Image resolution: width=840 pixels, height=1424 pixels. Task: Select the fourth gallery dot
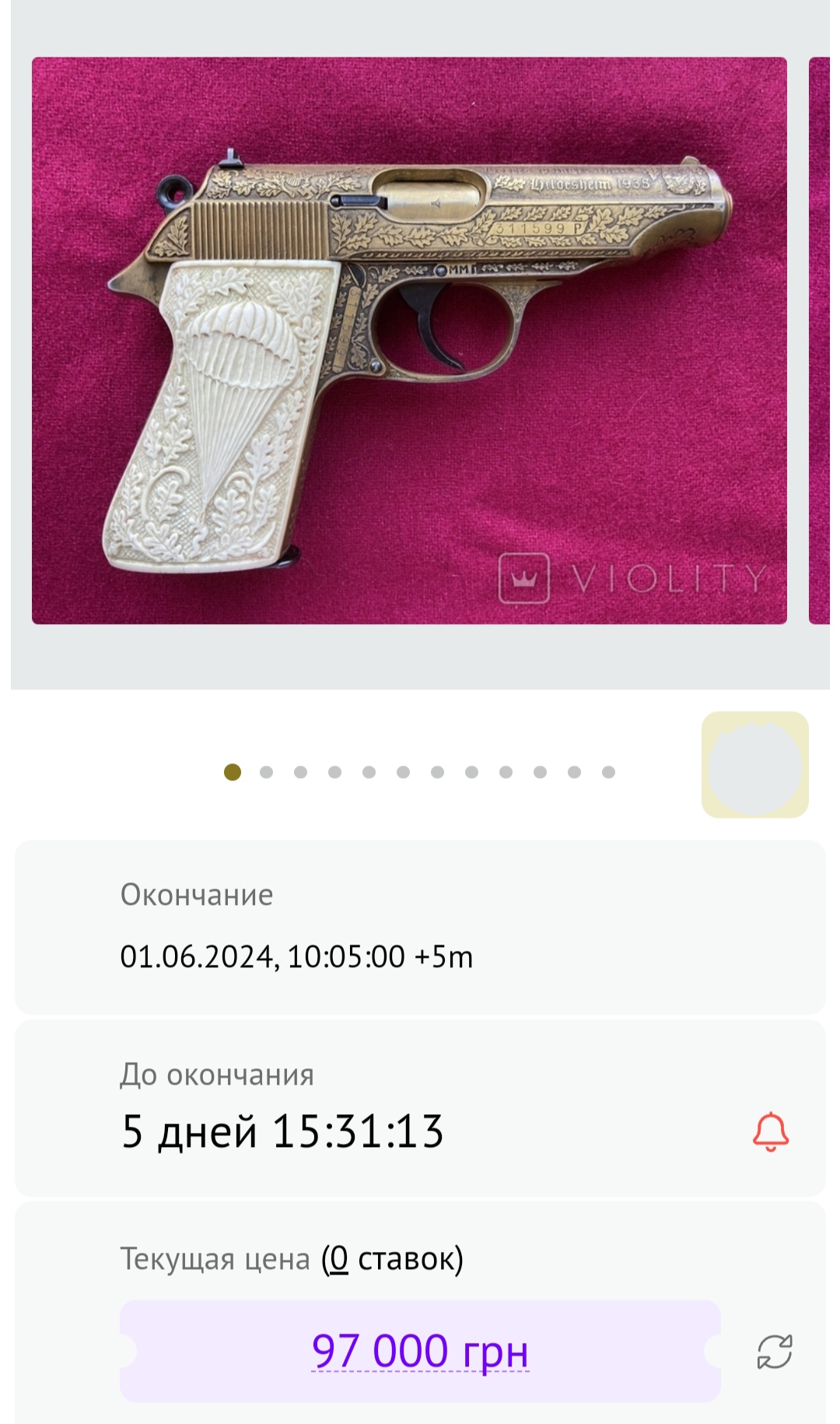pyautogui.click(x=335, y=772)
